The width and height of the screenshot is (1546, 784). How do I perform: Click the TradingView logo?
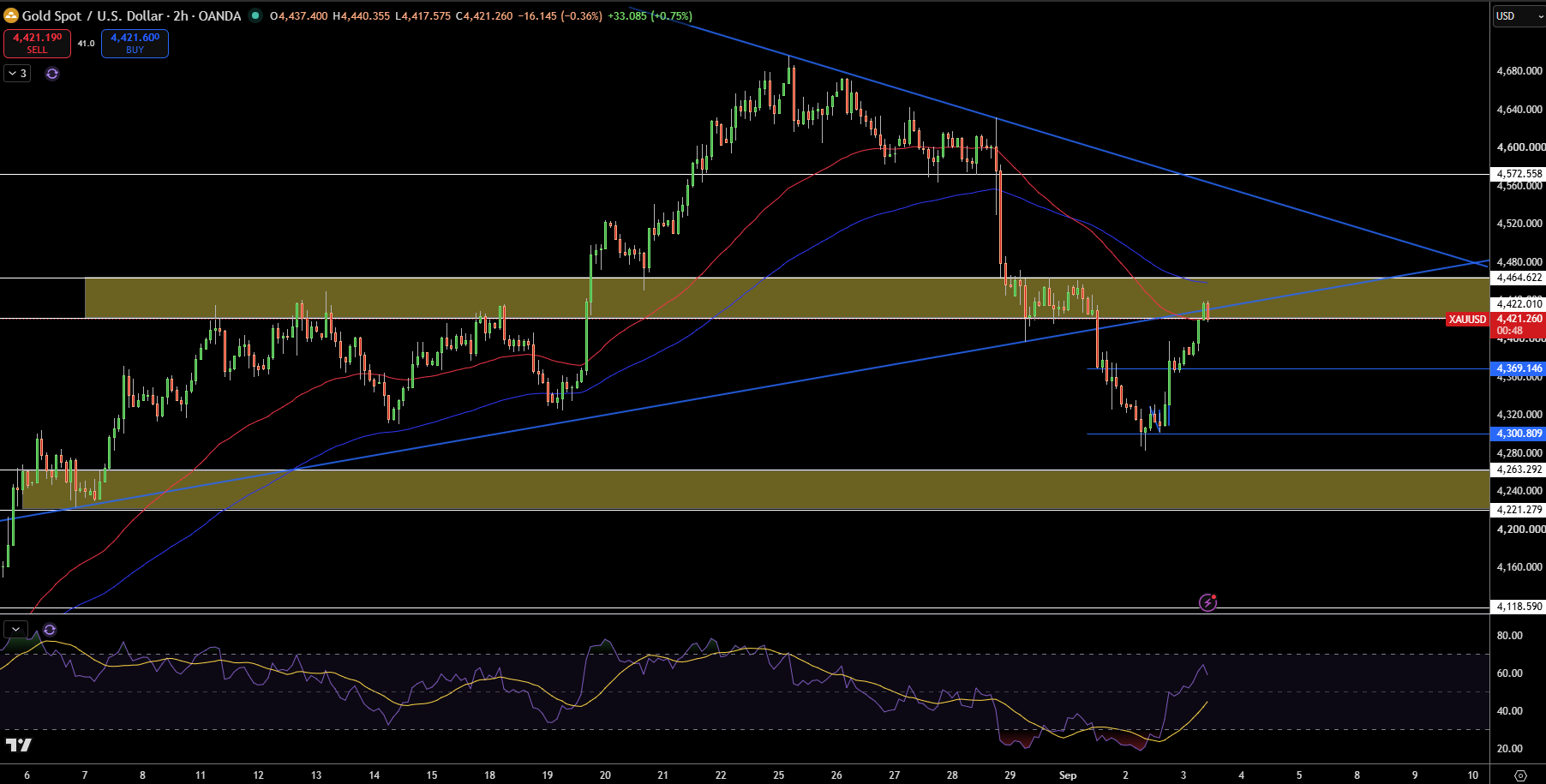pos(18,745)
